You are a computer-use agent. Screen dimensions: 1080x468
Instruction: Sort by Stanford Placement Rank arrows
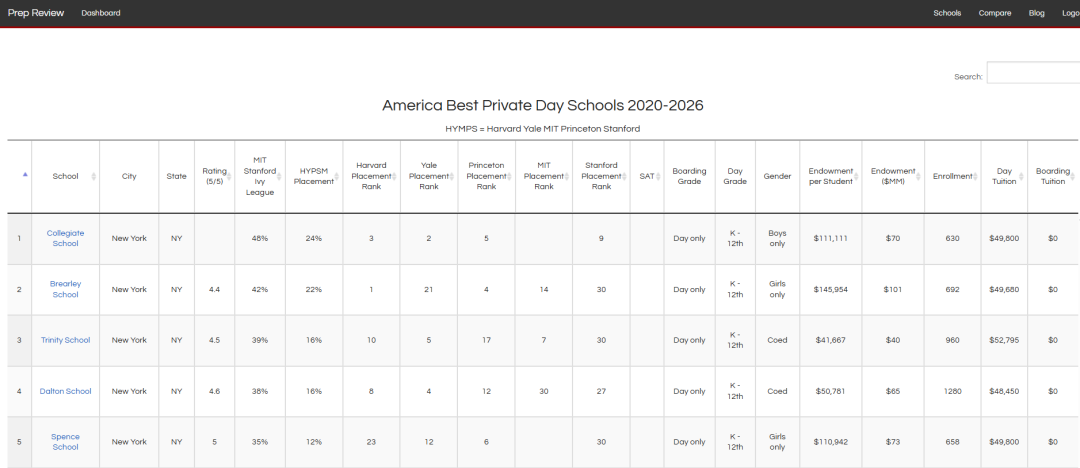point(623,176)
